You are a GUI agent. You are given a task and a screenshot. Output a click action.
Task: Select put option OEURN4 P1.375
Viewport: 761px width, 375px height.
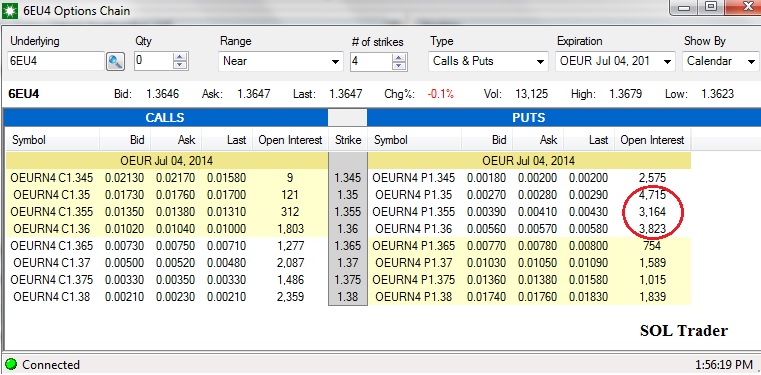(x=414, y=279)
